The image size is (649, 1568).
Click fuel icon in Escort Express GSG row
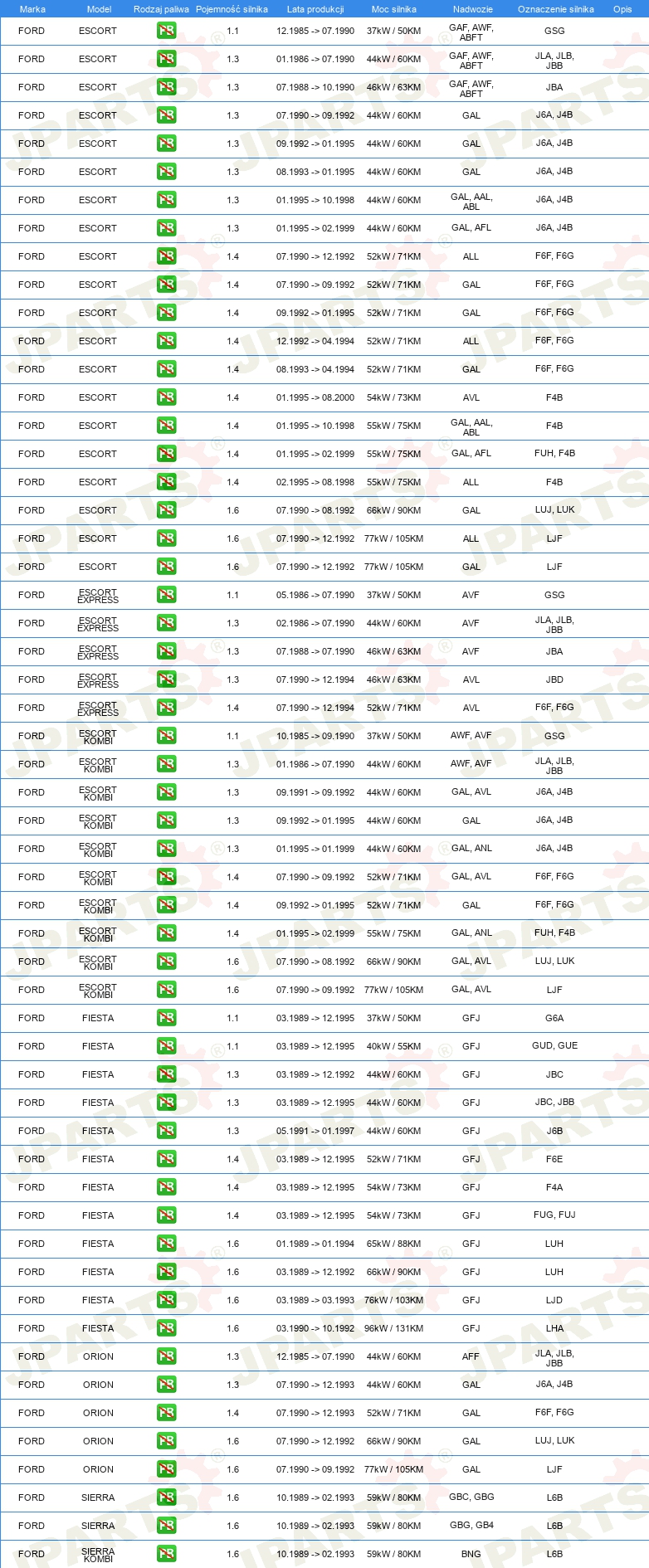tap(166, 595)
